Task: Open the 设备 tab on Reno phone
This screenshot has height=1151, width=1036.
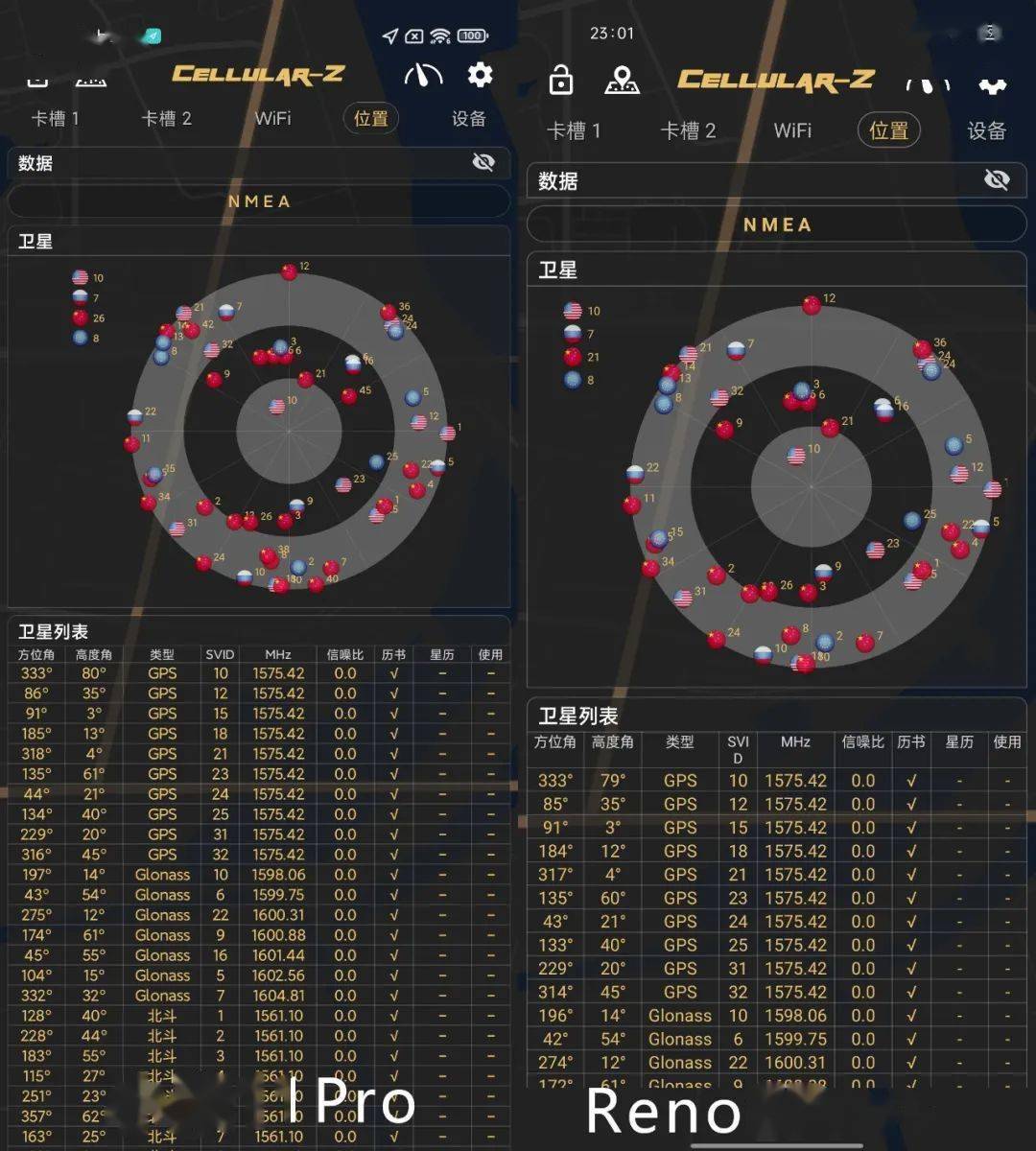Action: click(987, 130)
